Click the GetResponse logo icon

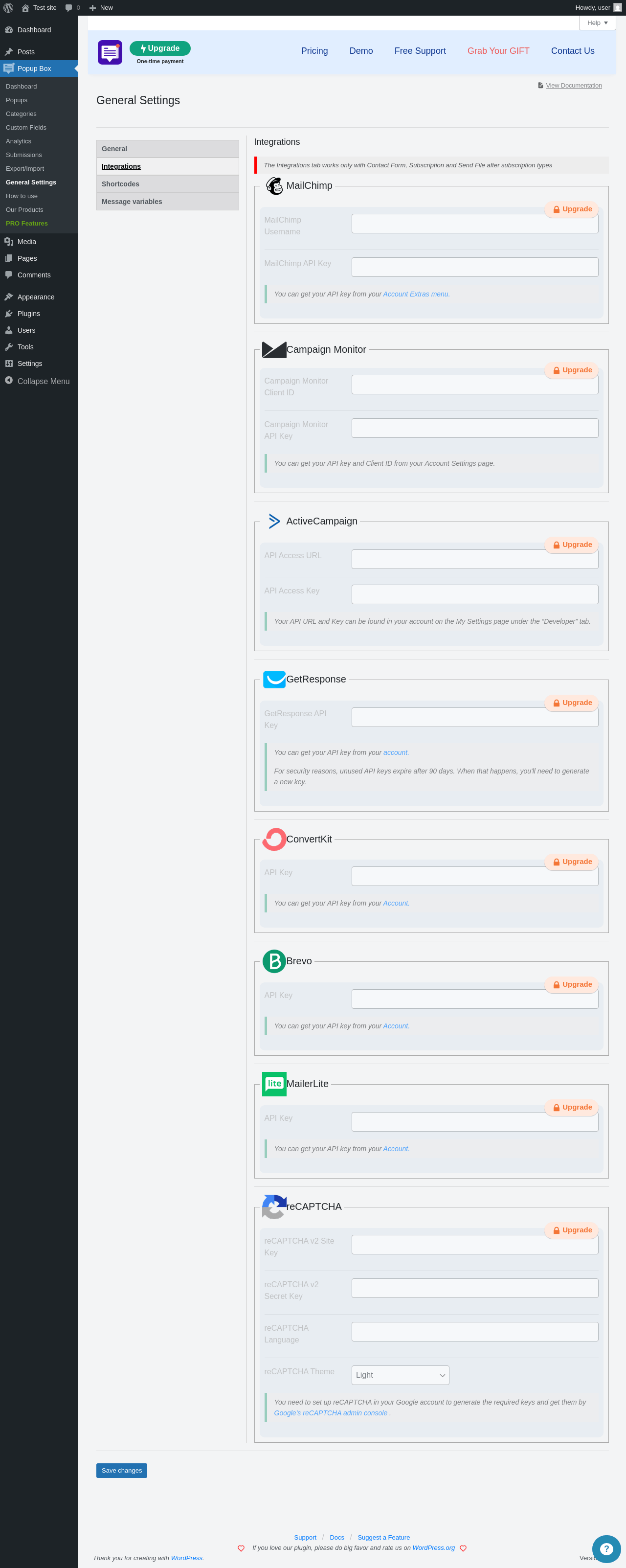274,680
